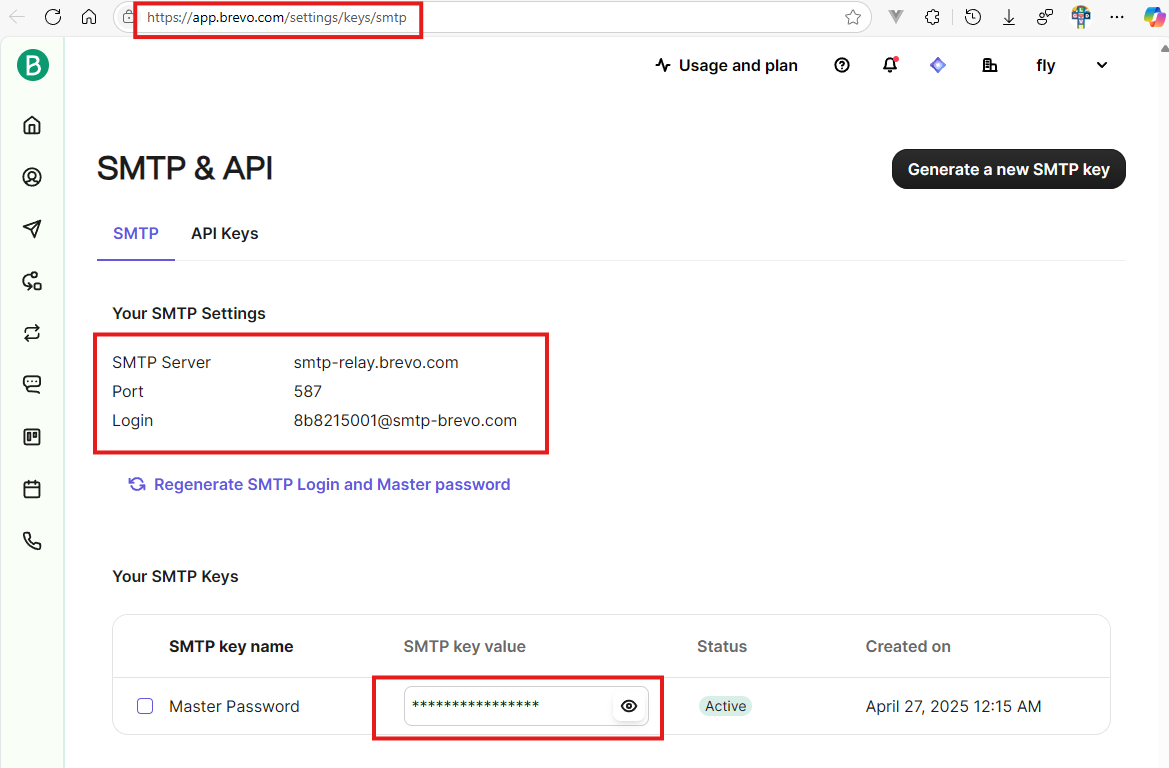This screenshot has height=768, width=1169.
Task: Click the organization building icon in the header
Action: tap(989, 66)
